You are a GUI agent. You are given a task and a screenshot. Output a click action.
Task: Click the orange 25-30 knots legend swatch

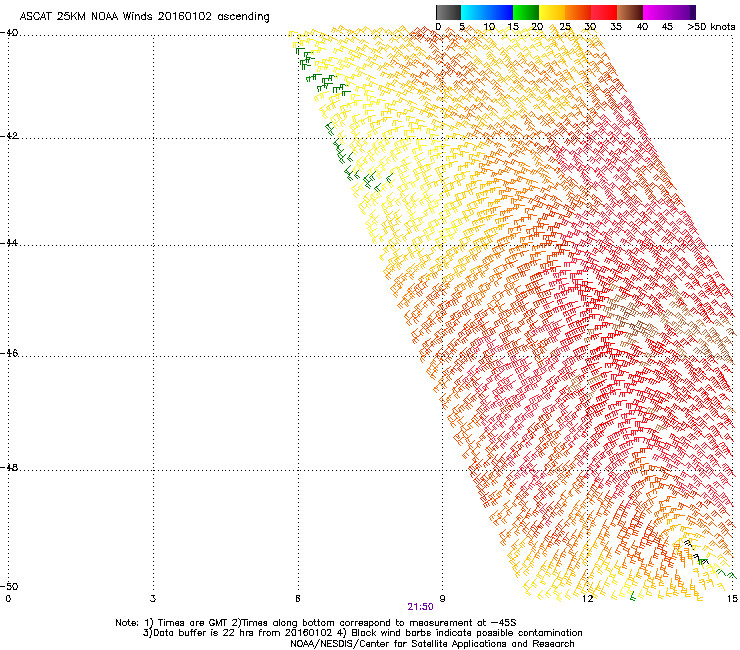(578, 12)
